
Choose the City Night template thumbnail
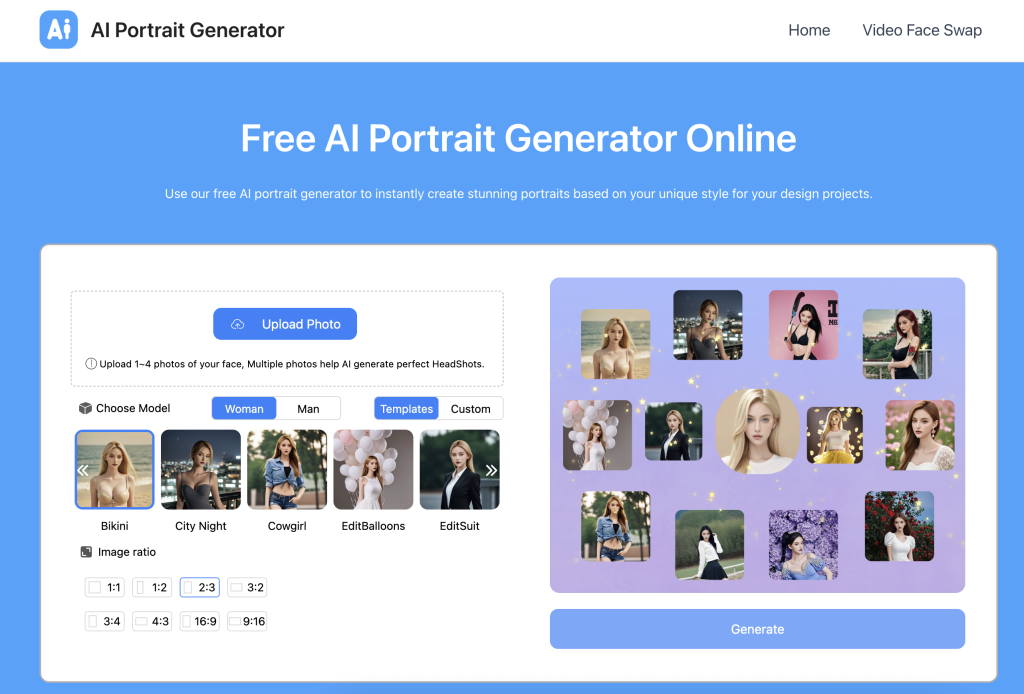(200, 469)
